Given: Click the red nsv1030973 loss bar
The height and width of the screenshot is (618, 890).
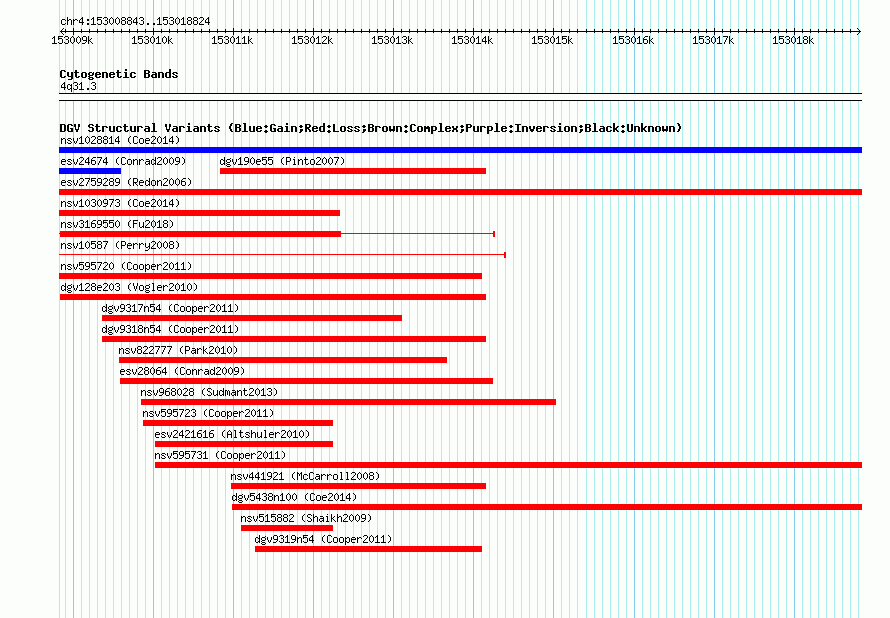Looking at the screenshot, I should click(x=200, y=213).
